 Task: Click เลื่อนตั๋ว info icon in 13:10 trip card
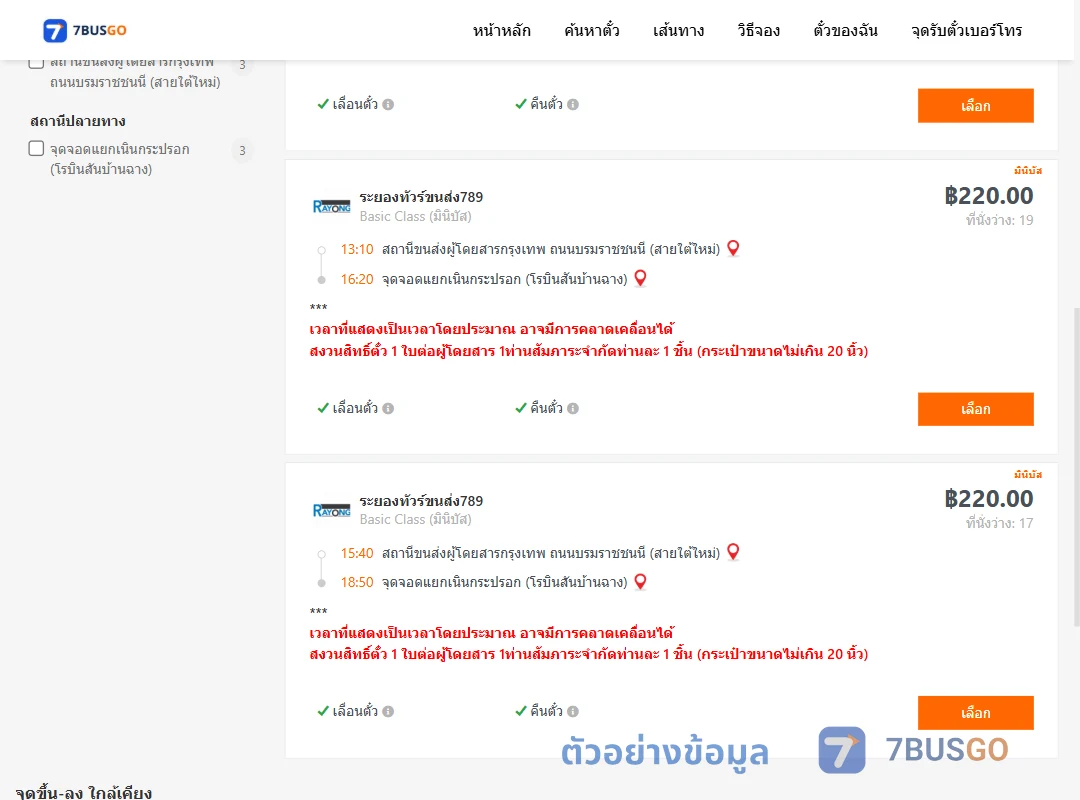pos(388,409)
